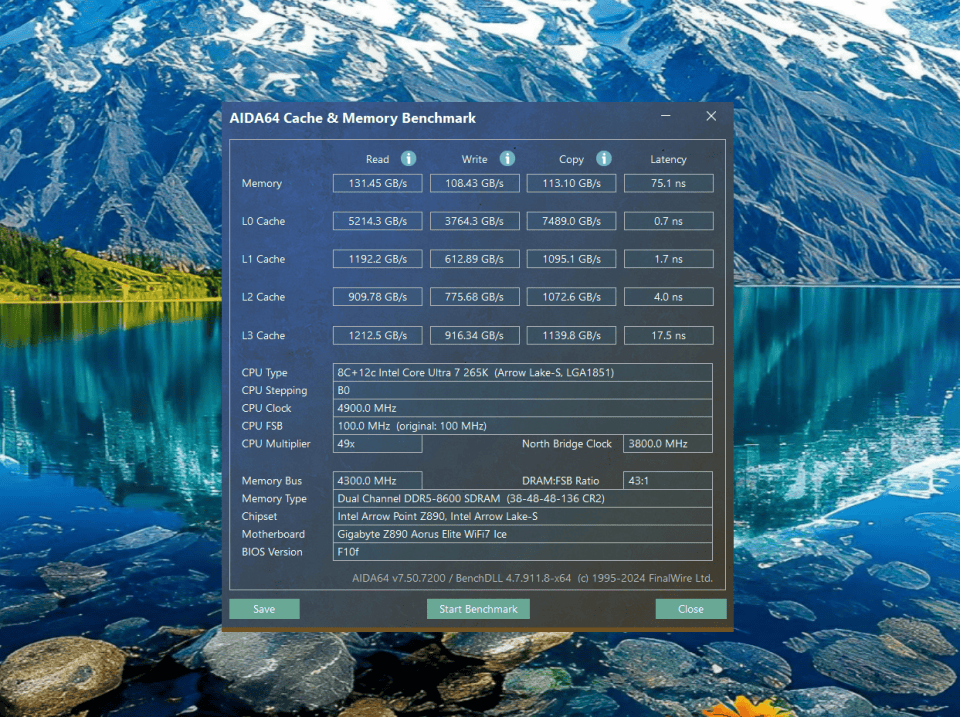Click the Memory Latency result box
960x717 pixels.
[668, 184]
